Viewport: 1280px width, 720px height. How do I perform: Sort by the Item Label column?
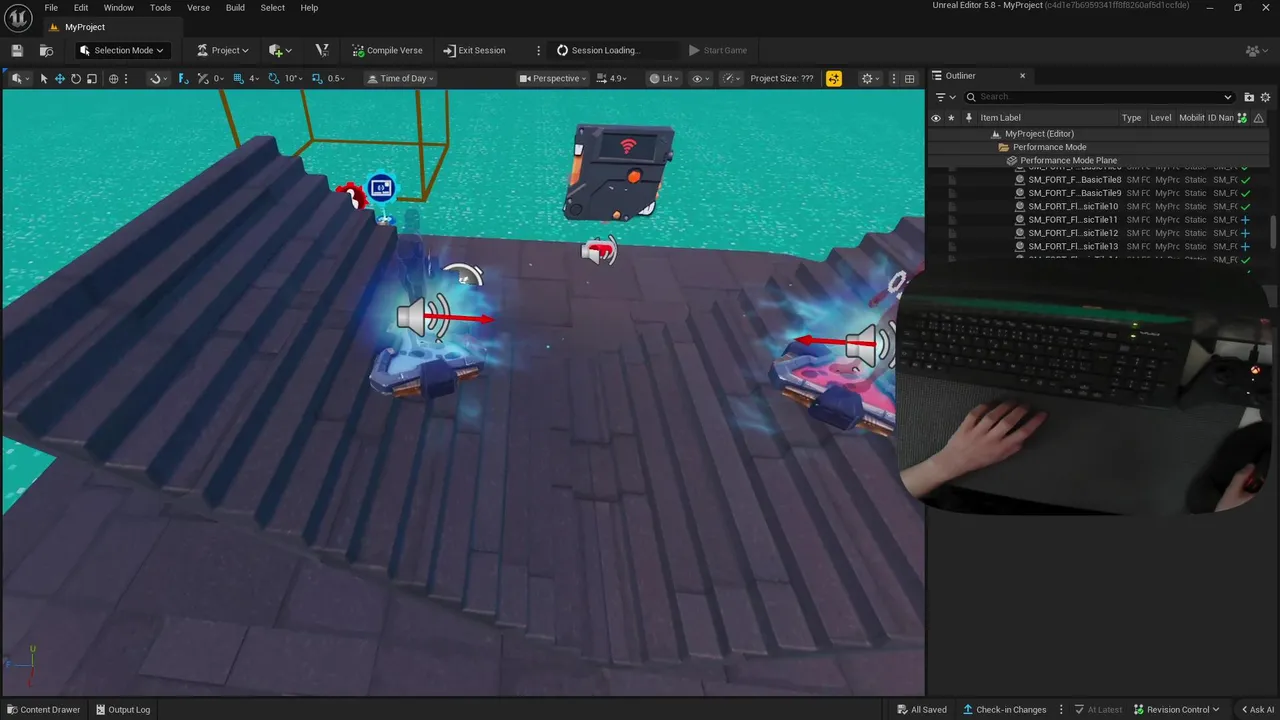1000,118
